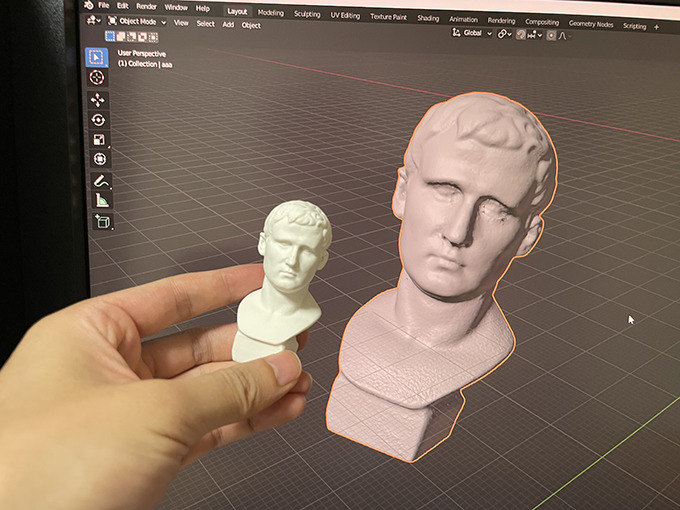
Task: Switch to the Animation workspace tab
Action: point(463,20)
